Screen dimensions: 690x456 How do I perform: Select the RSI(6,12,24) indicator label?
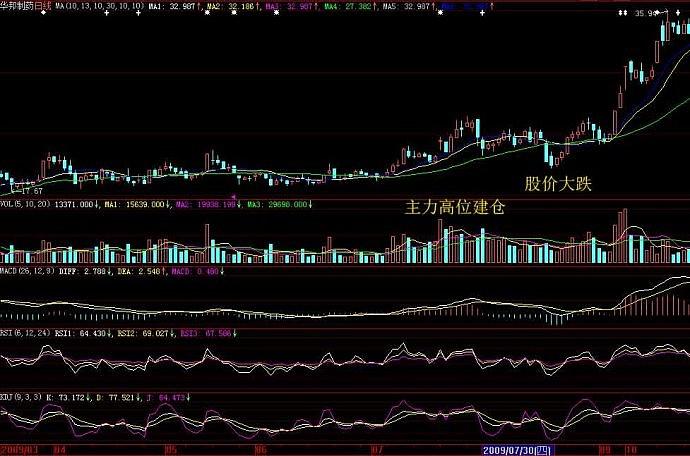pyautogui.click(x=25, y=333)
